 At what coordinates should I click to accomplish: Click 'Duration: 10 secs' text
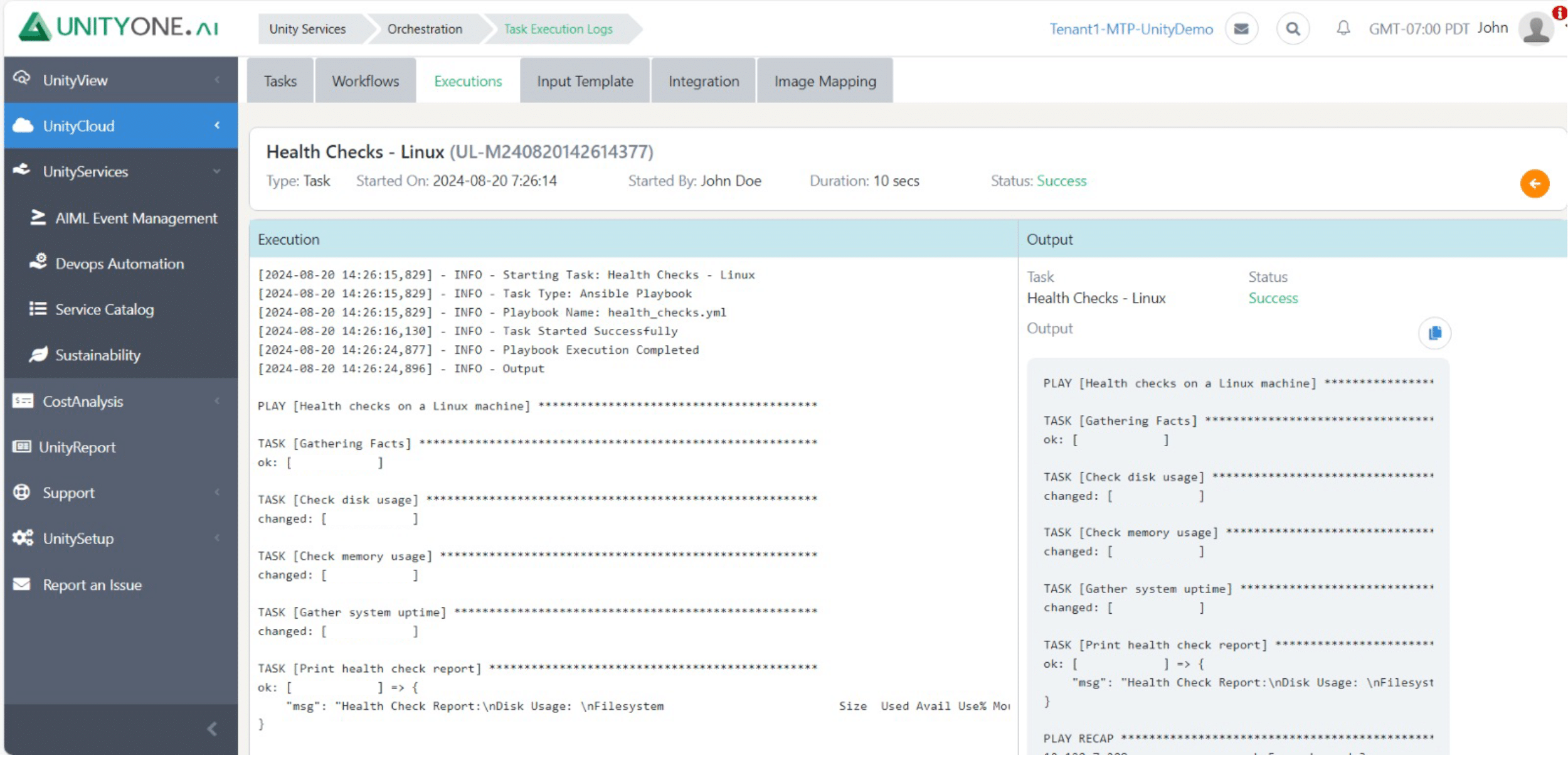coord(864,181)
